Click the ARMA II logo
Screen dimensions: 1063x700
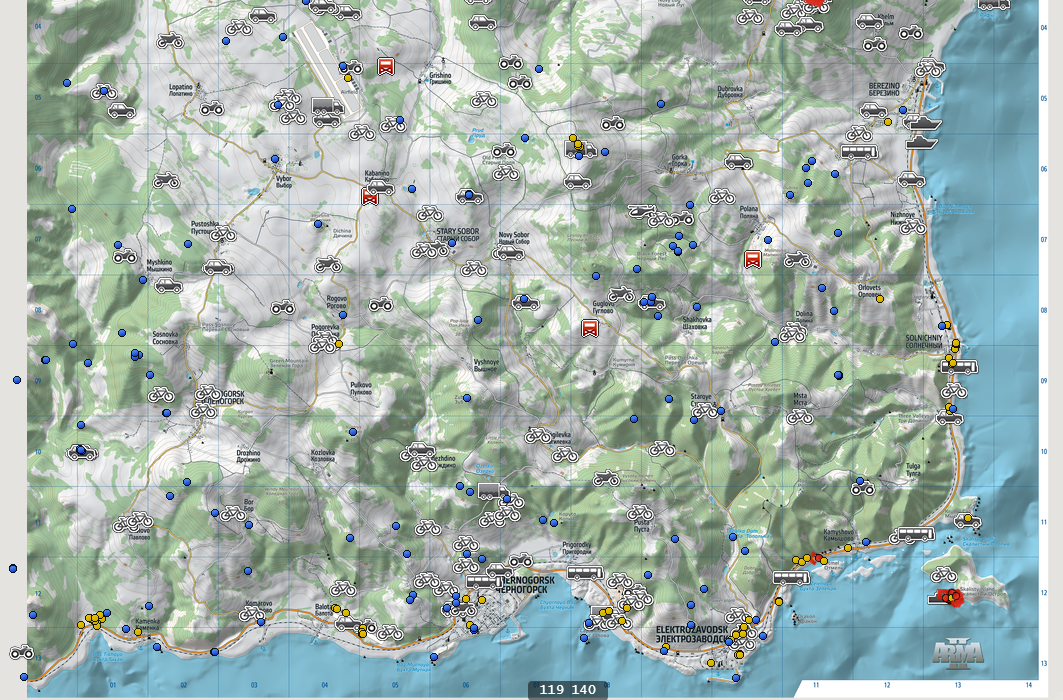coord(959,653)
